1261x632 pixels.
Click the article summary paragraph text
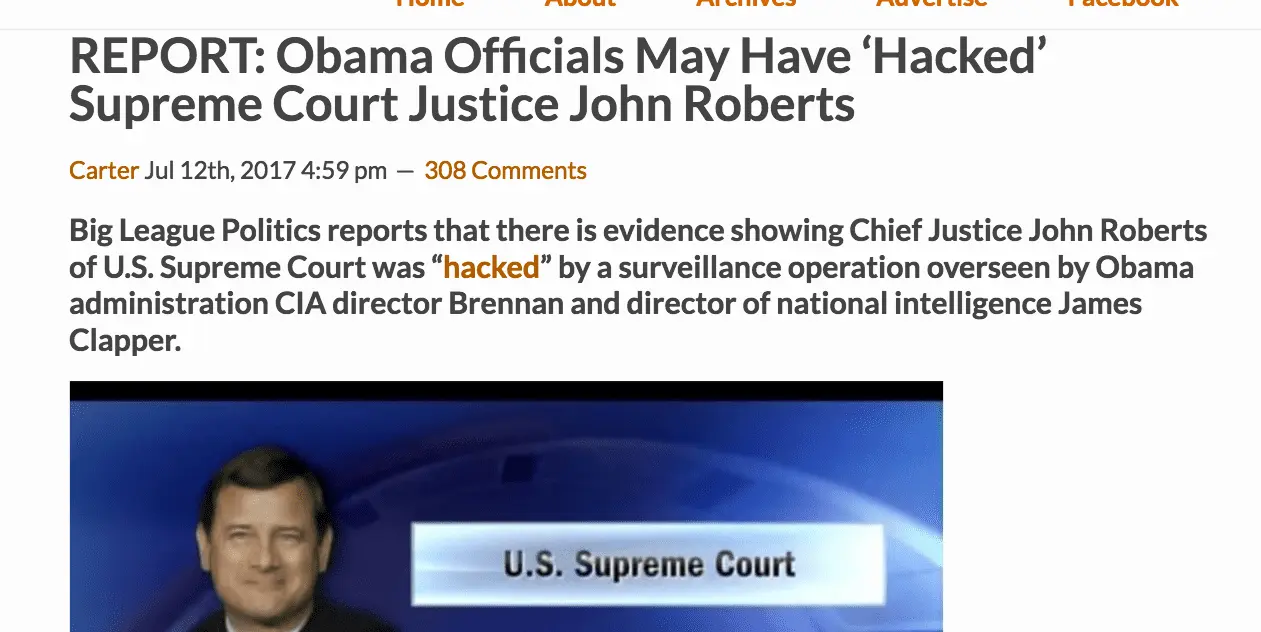tap(638, 286)
